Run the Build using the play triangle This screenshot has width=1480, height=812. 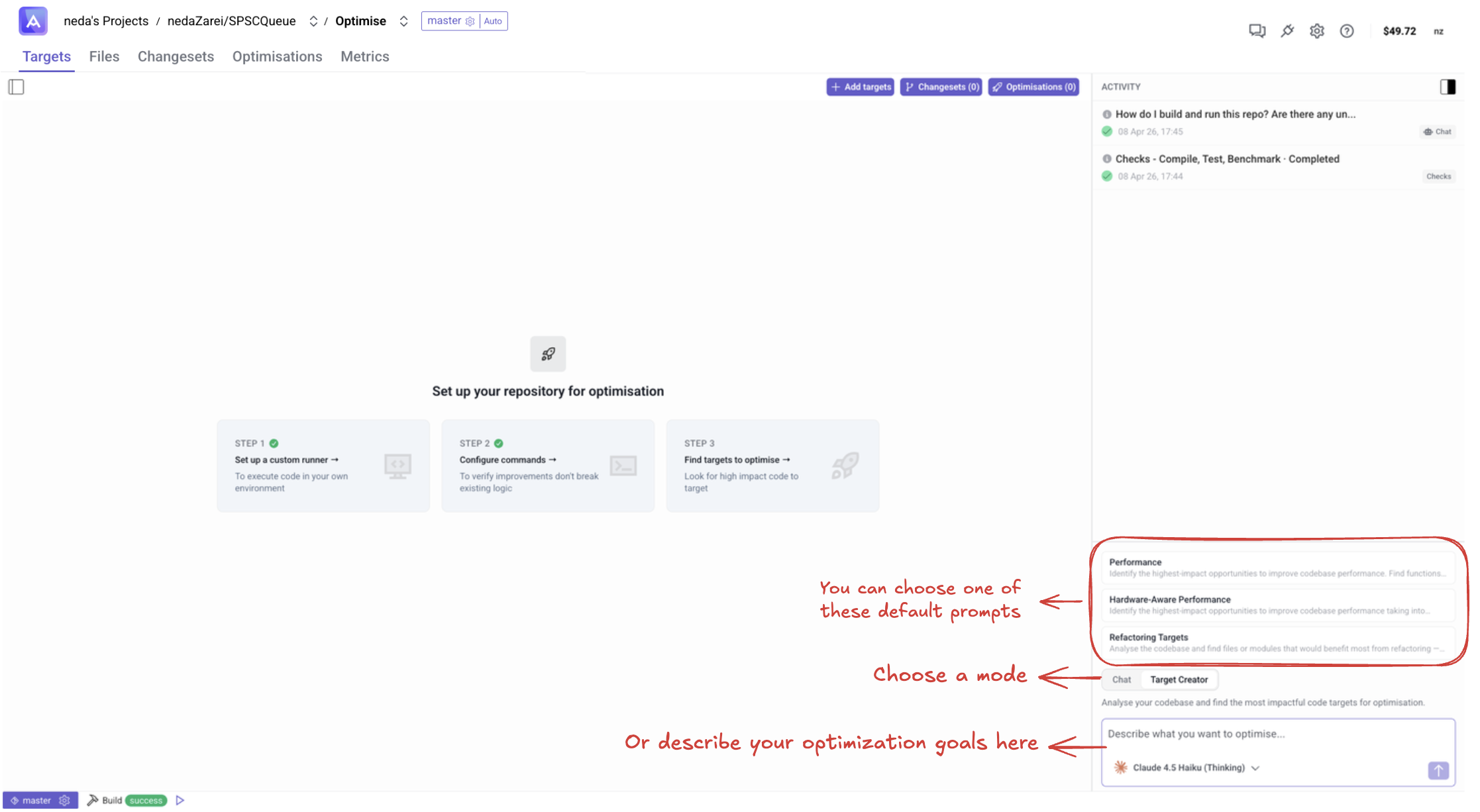point(180,800)
